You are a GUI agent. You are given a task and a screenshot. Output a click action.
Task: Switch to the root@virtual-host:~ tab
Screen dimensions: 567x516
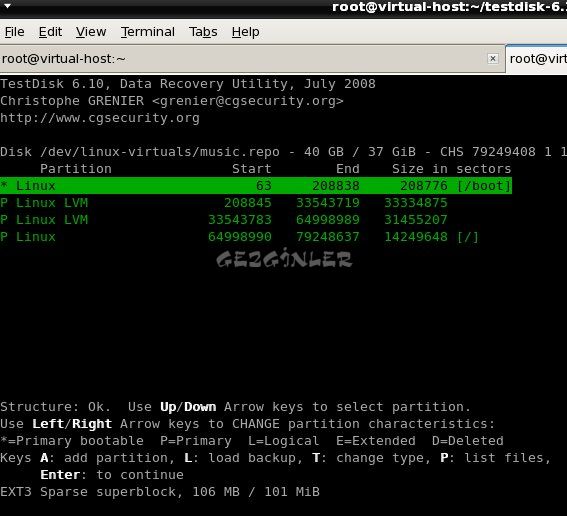point(252,59)
